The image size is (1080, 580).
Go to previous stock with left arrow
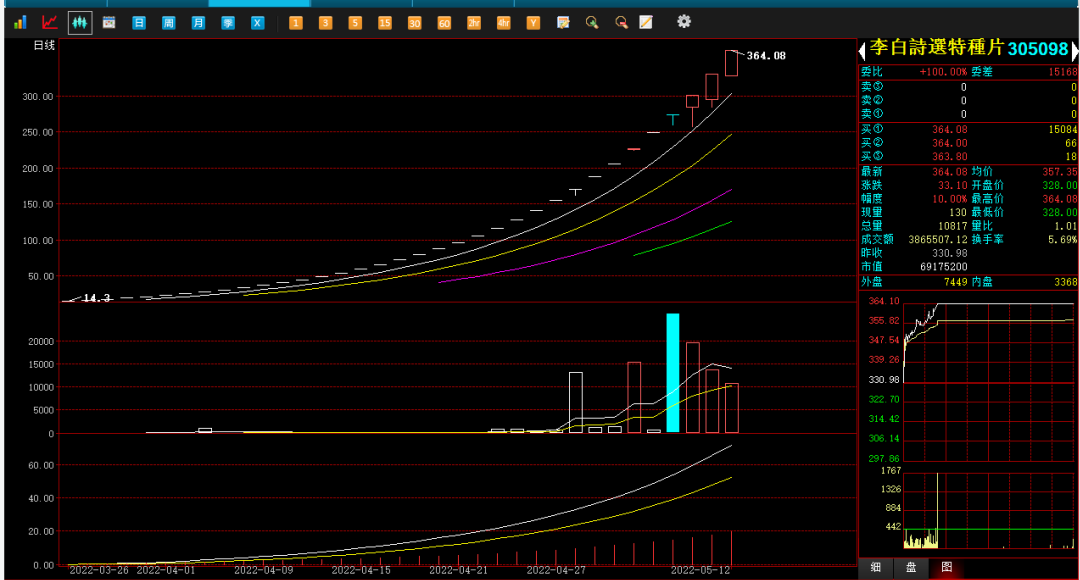[862, 50]
